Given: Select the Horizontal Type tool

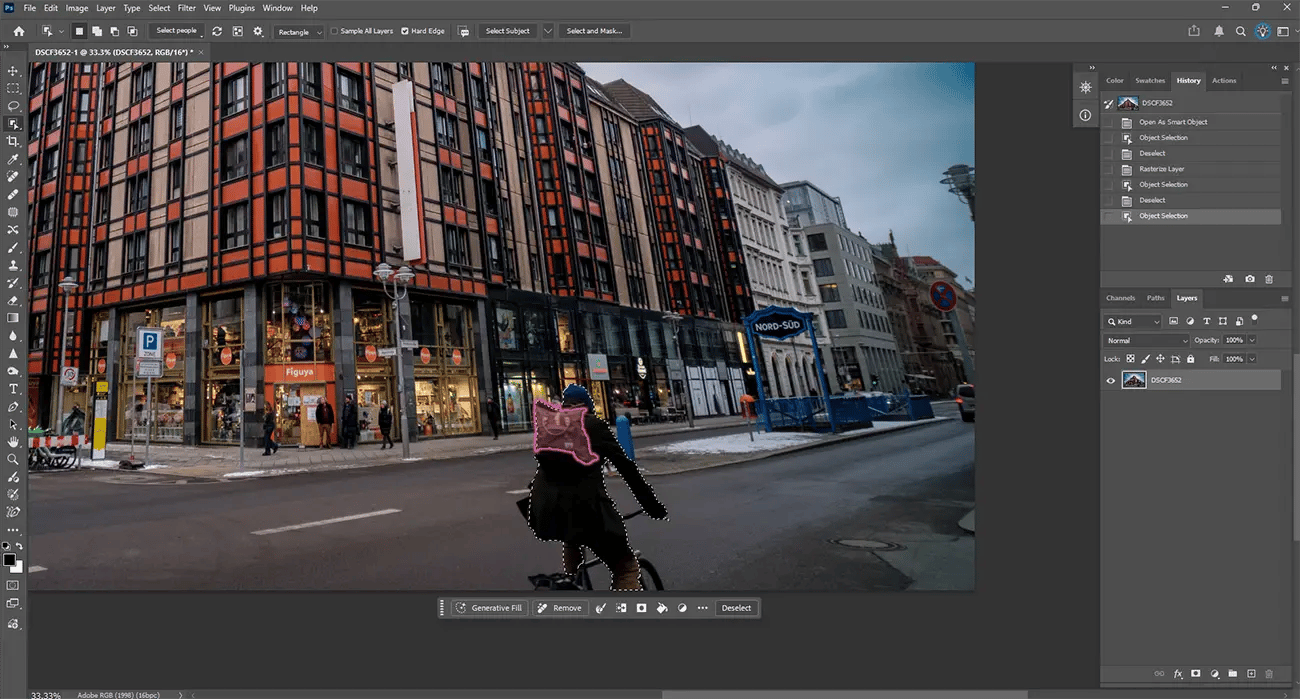Looking at the screenshot, I should tap(13, 388).
